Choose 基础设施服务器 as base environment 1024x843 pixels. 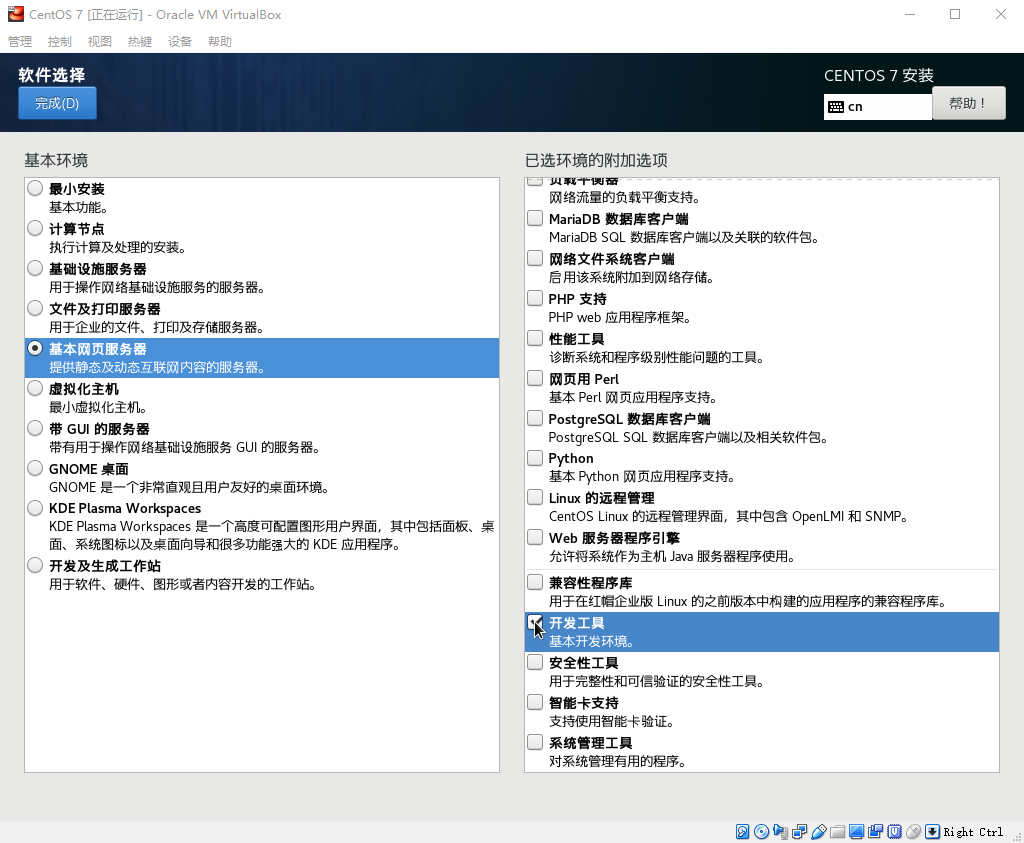[x=35, y=268]
